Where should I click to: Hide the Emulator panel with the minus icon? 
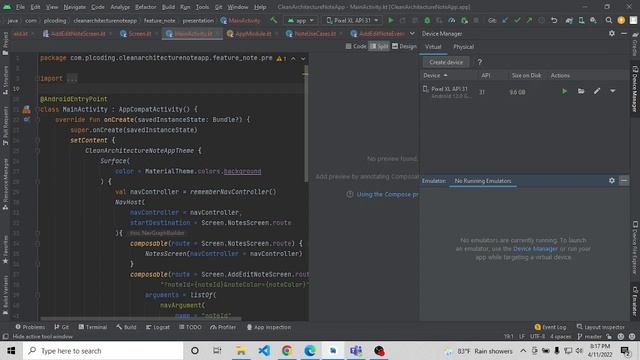(x=624, y=180)
